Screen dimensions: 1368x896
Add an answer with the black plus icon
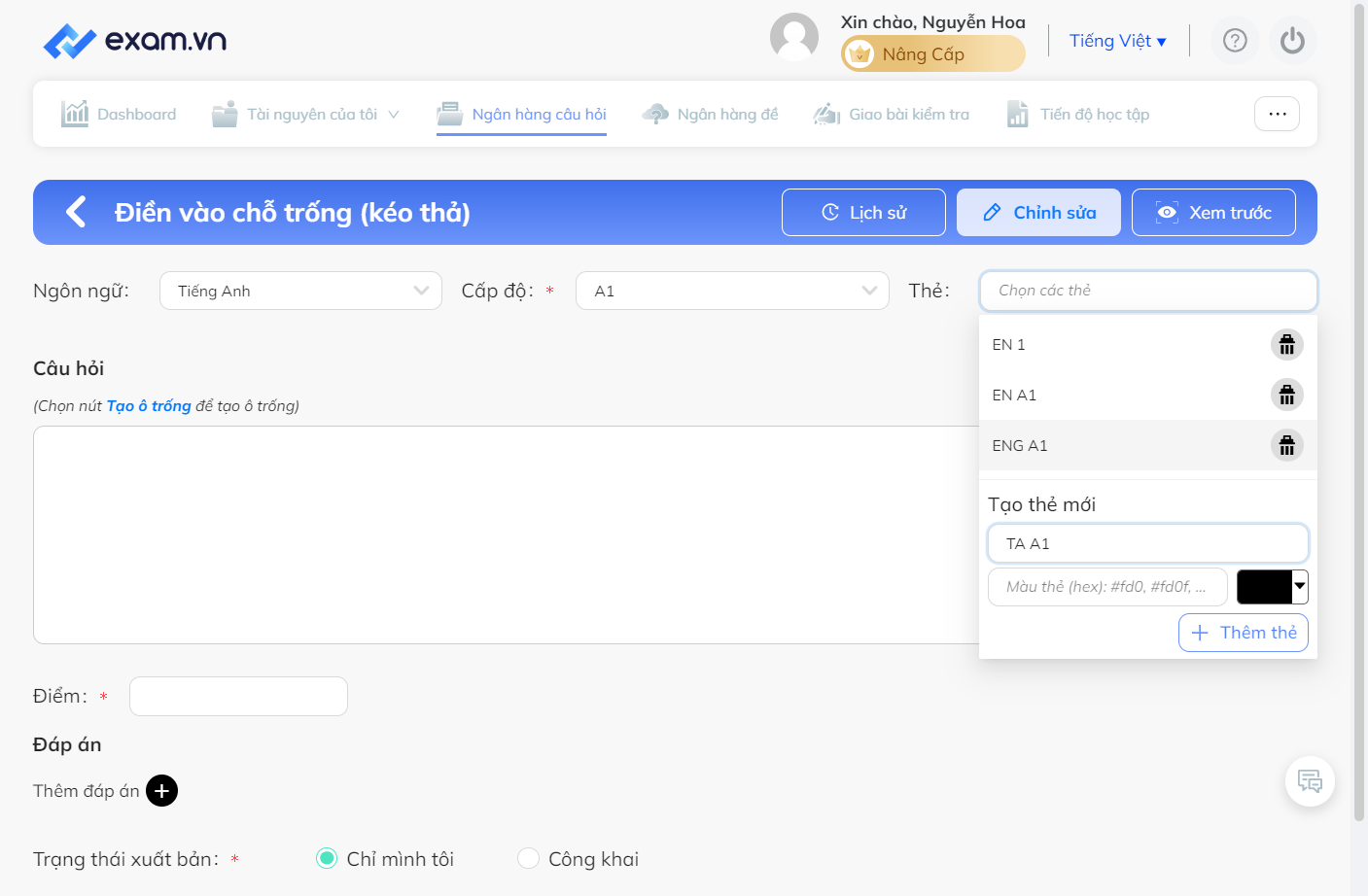[x=161, y=791]
